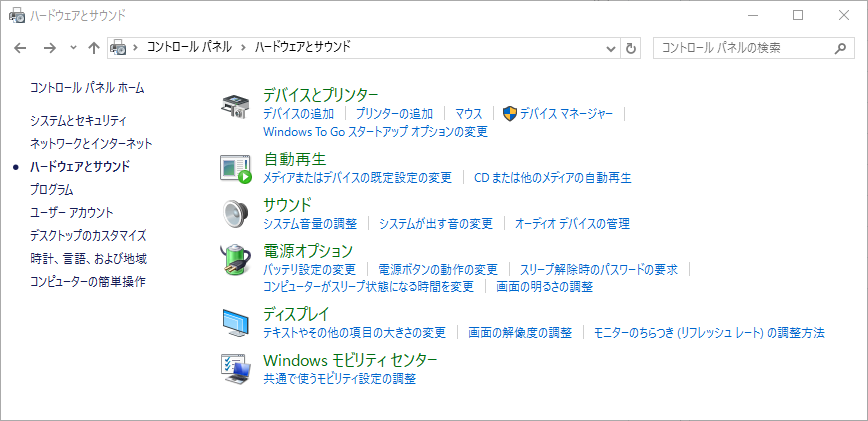Click the Display monitor icon

[236, 323]
